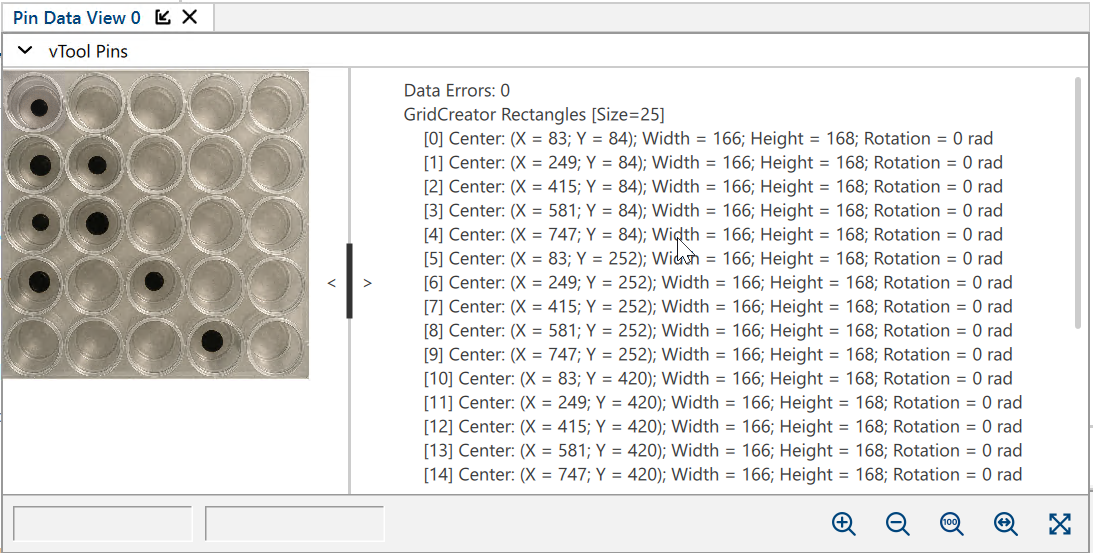Collapse image pane with left arrow
The height and width of the screenshot is (553, 1093).
[x=331, y=283]
